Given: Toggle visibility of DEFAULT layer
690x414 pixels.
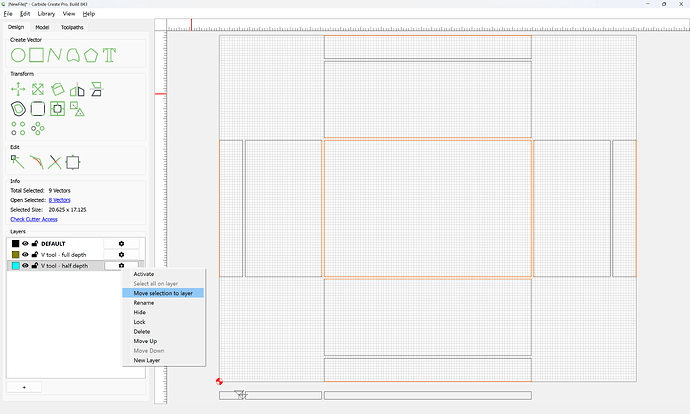Looking at the screenshot, I should [25, 244].
